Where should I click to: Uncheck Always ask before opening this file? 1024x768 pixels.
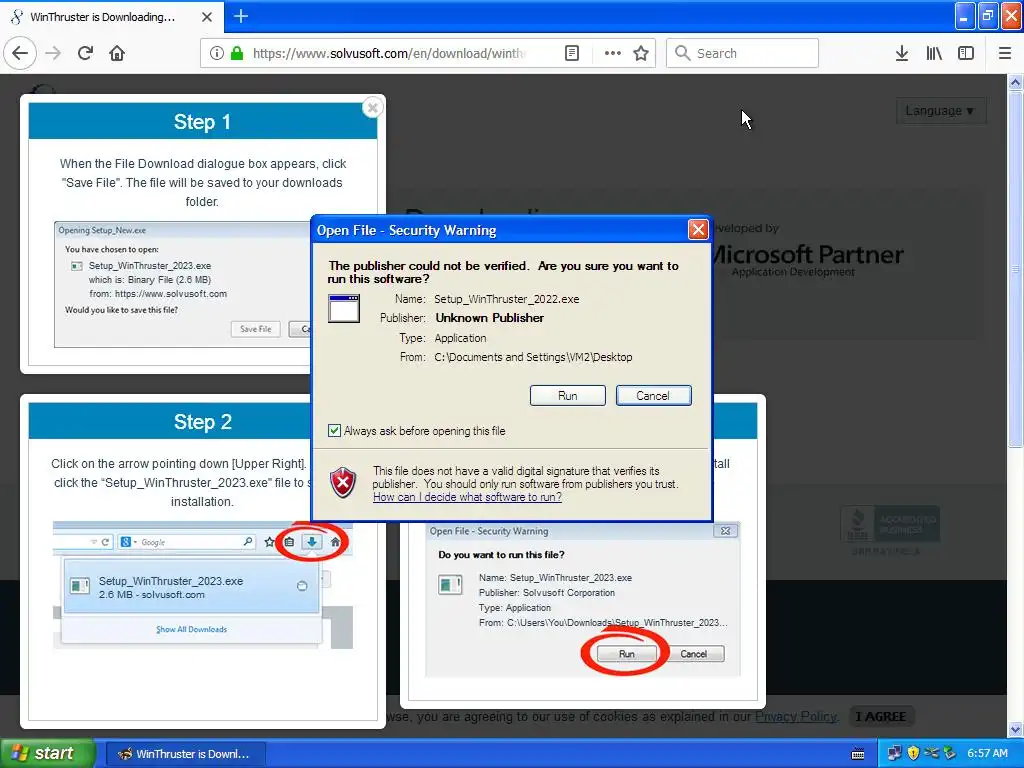tap(334, 430)
